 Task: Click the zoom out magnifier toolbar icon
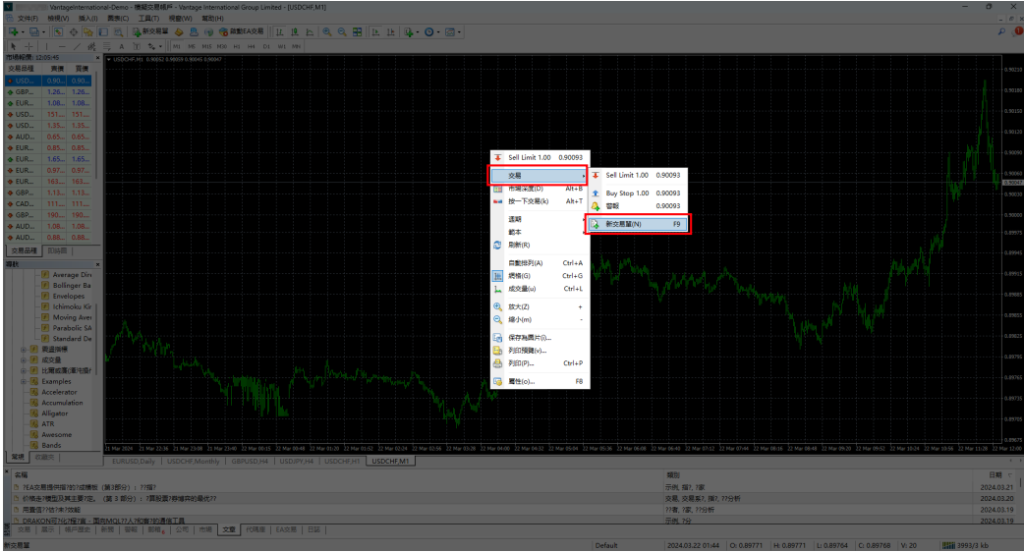pyautogui.click(x=342, y=32)
